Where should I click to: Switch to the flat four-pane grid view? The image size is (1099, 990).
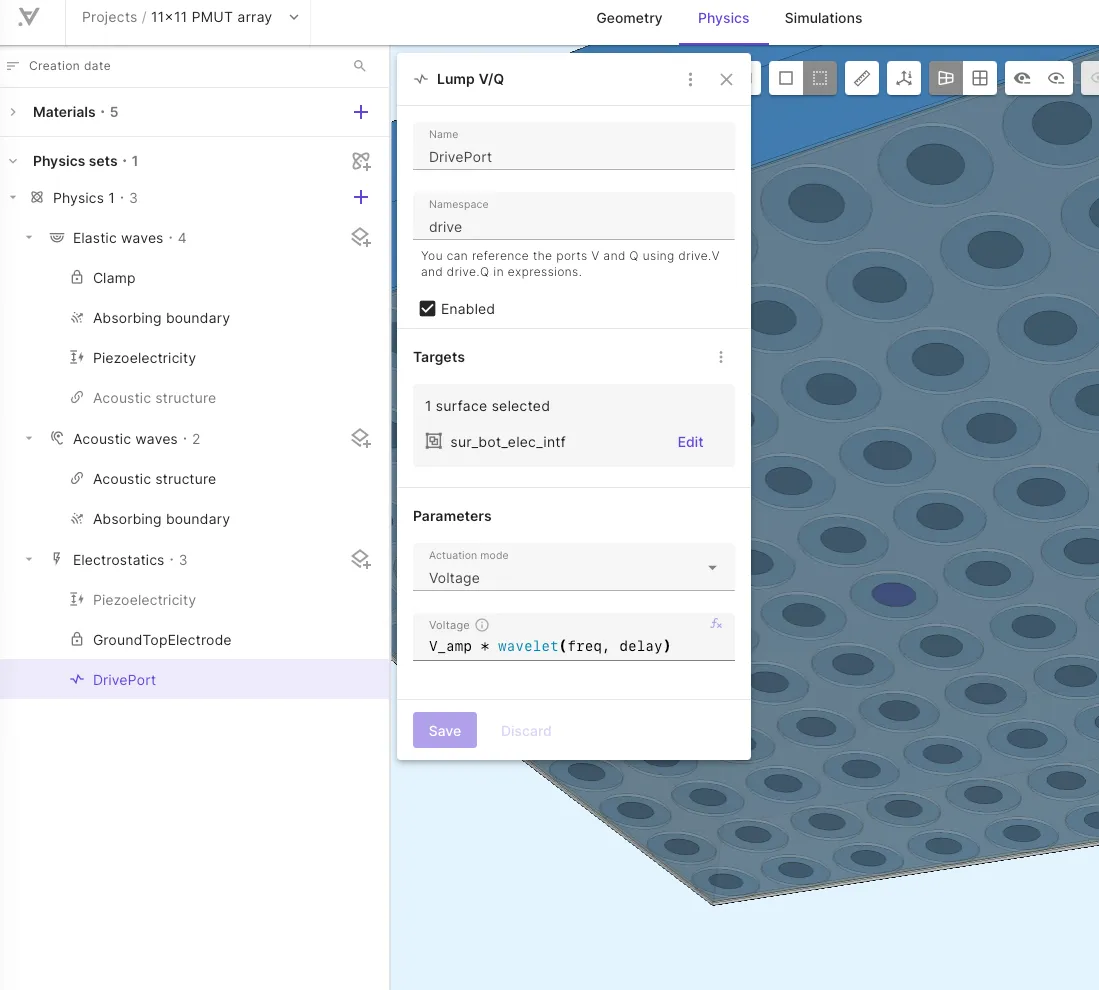point(980,78)
